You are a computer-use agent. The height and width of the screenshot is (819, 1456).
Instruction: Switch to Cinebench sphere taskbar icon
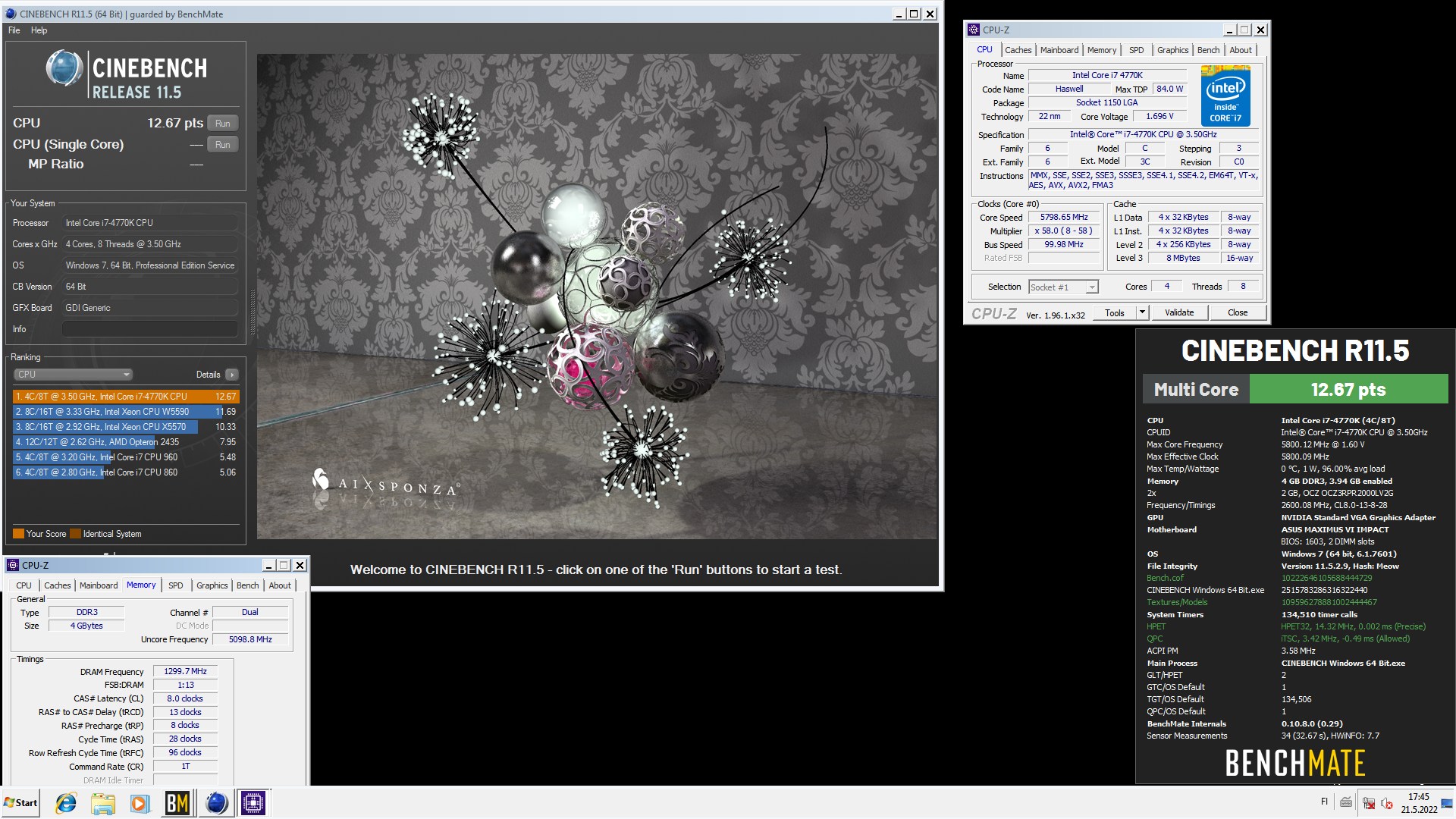pyautogui.click(x=216, y=803)
